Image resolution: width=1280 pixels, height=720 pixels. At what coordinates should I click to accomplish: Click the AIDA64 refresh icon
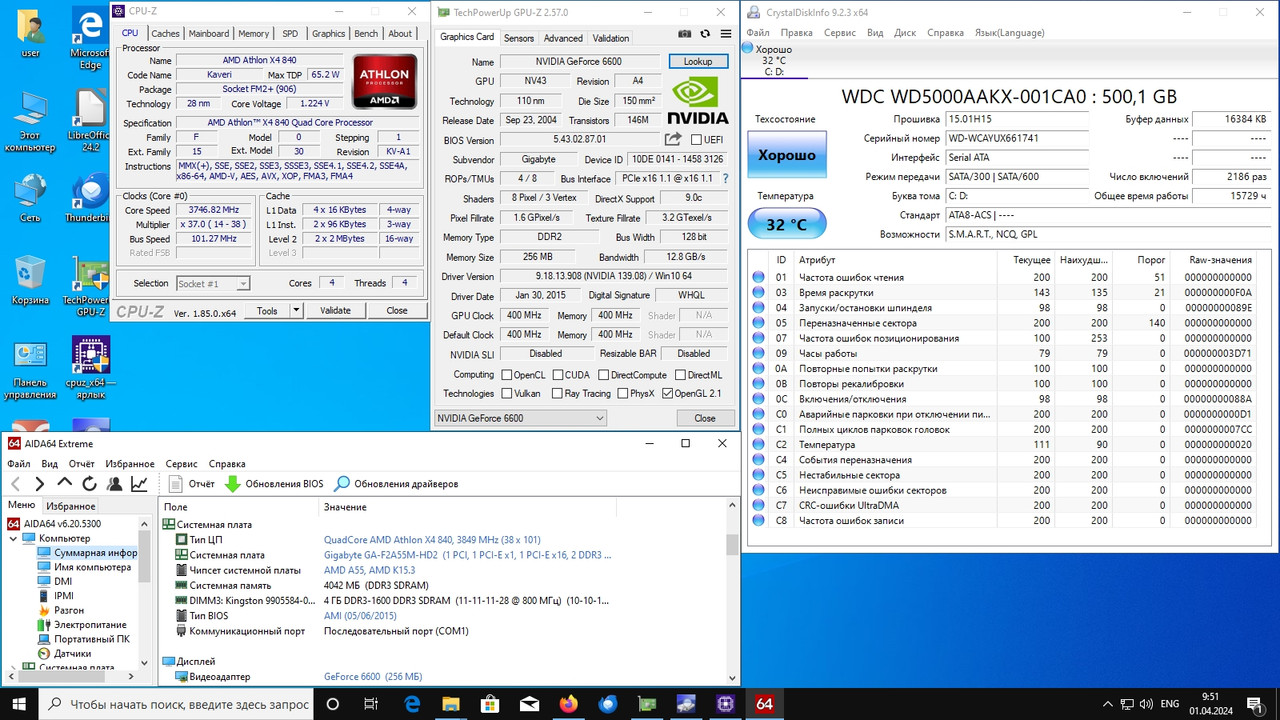[90, 484]
